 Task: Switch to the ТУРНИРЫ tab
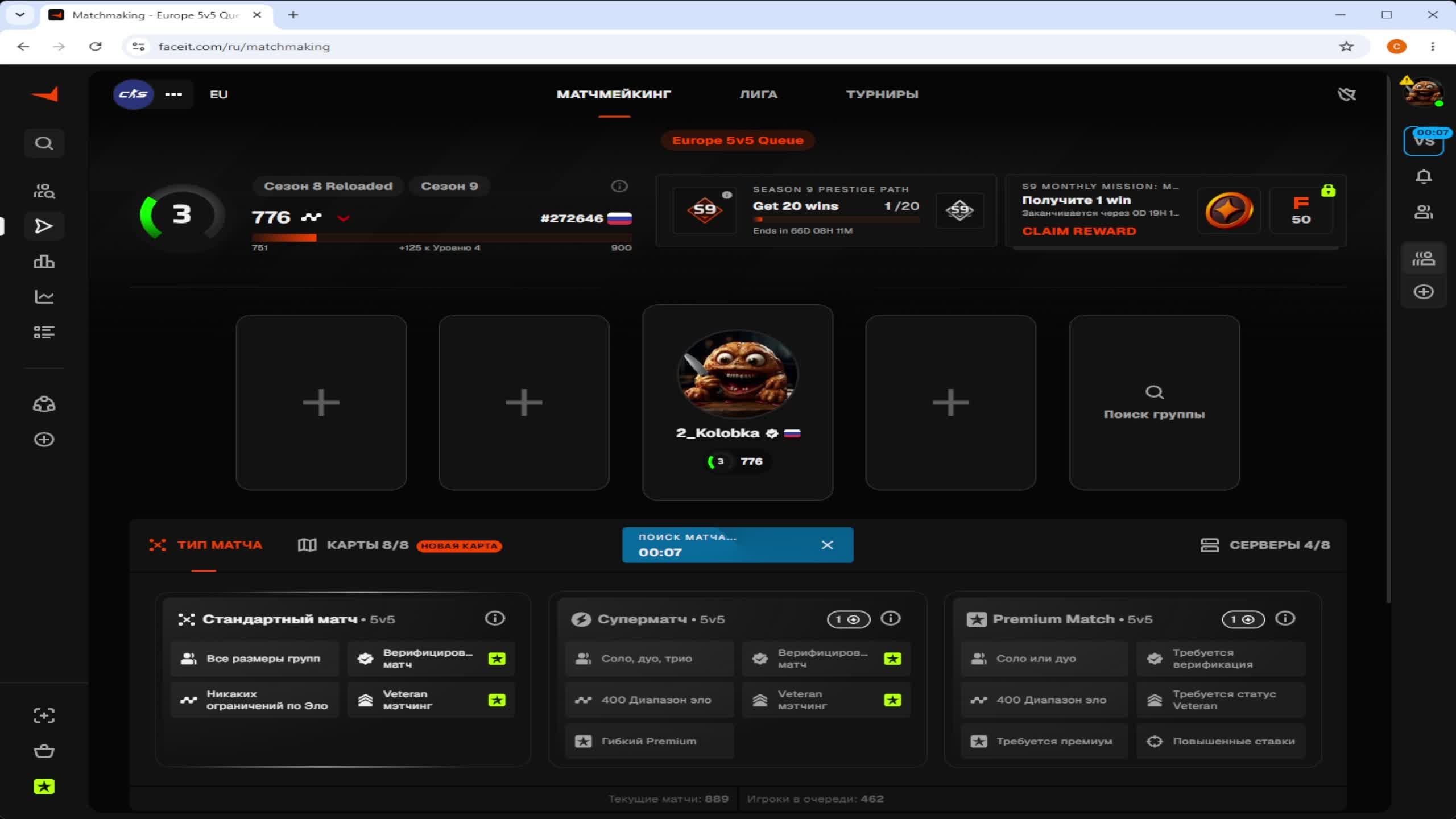[882, 94]
